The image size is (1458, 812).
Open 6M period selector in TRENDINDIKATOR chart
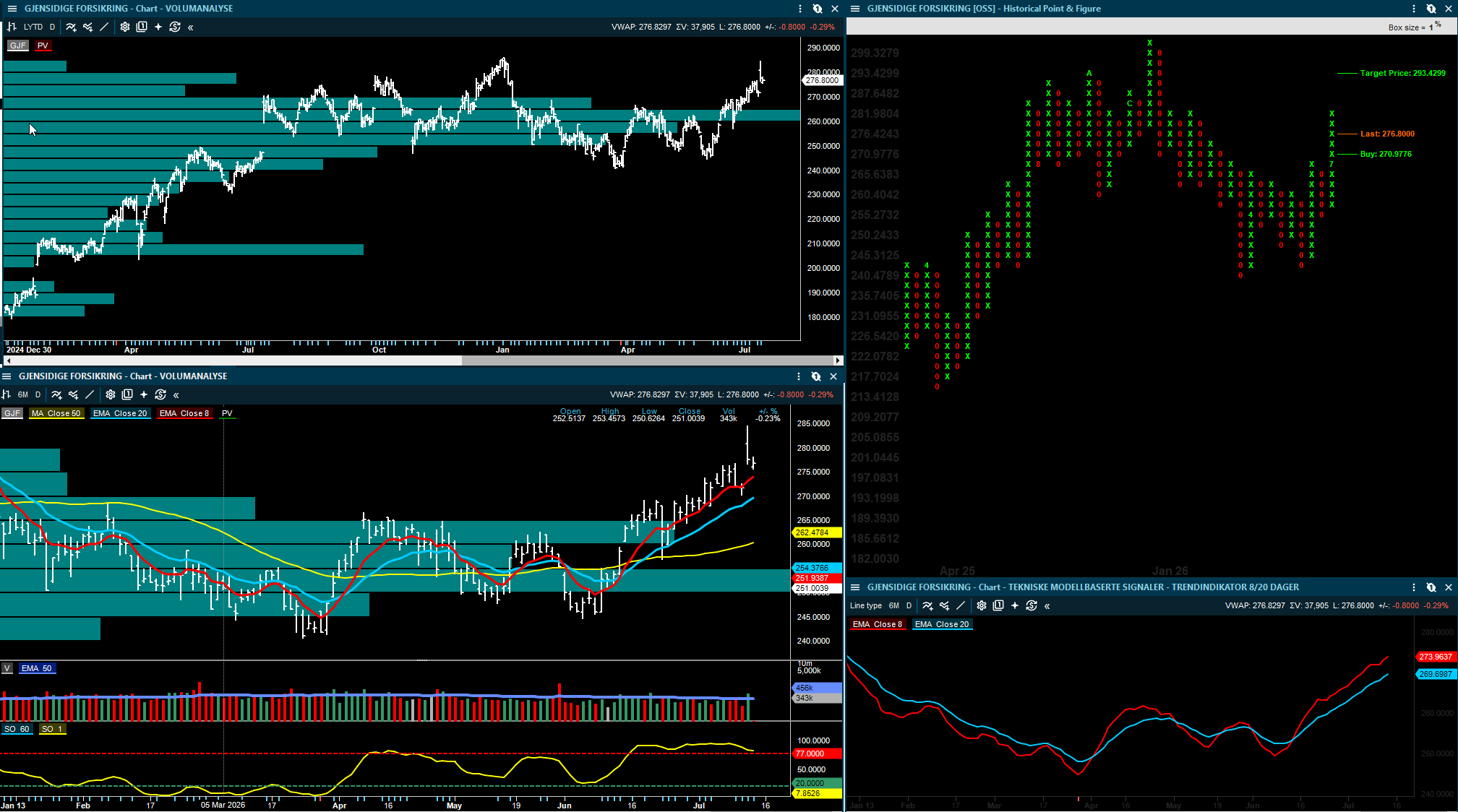click(x=894, y=606)
